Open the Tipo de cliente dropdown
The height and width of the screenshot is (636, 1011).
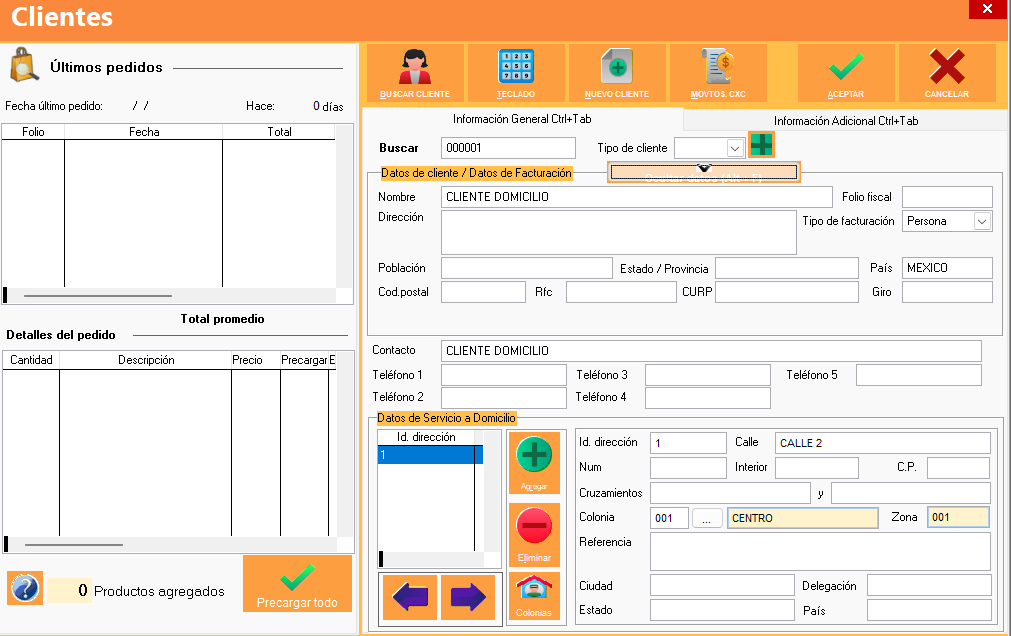point(735,148)
